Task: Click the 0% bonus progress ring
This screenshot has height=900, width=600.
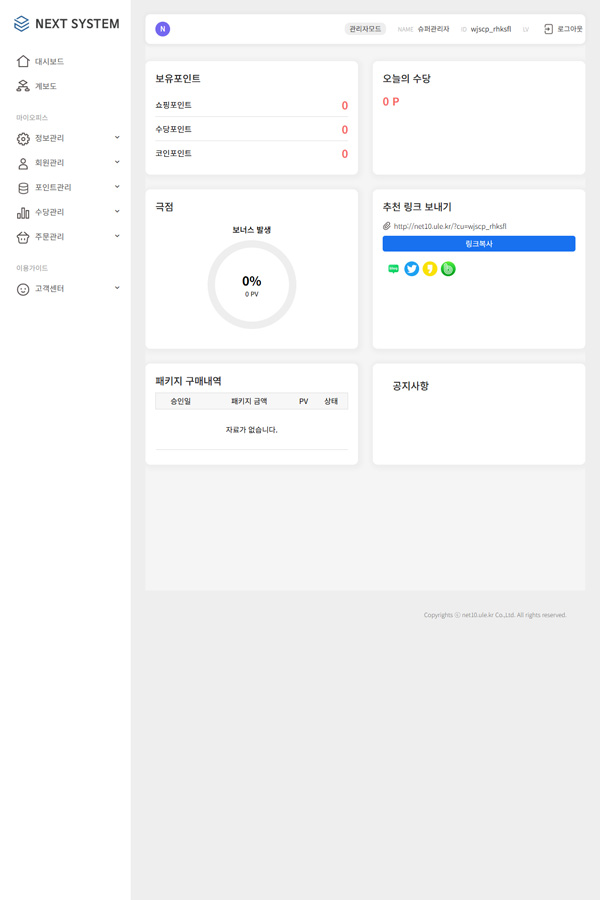Action: (252, 285)
